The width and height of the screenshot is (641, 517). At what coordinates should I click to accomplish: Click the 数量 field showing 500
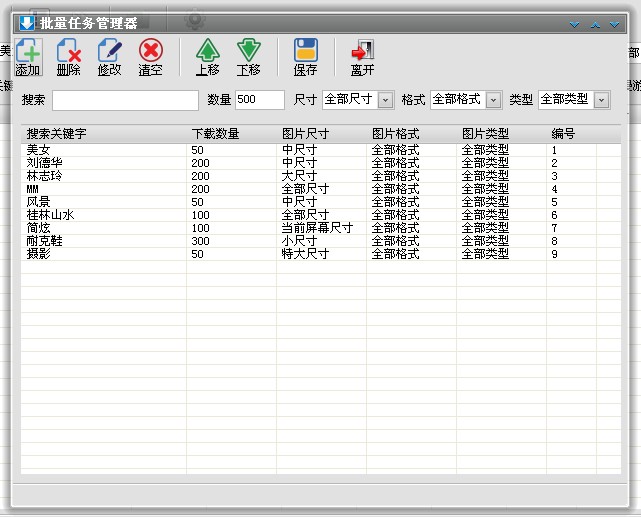[260, 100]
